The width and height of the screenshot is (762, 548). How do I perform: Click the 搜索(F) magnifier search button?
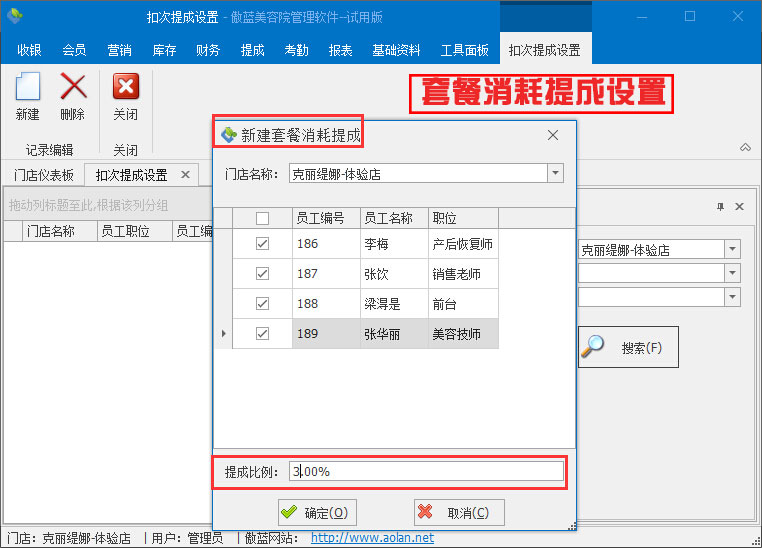(628, 347)
